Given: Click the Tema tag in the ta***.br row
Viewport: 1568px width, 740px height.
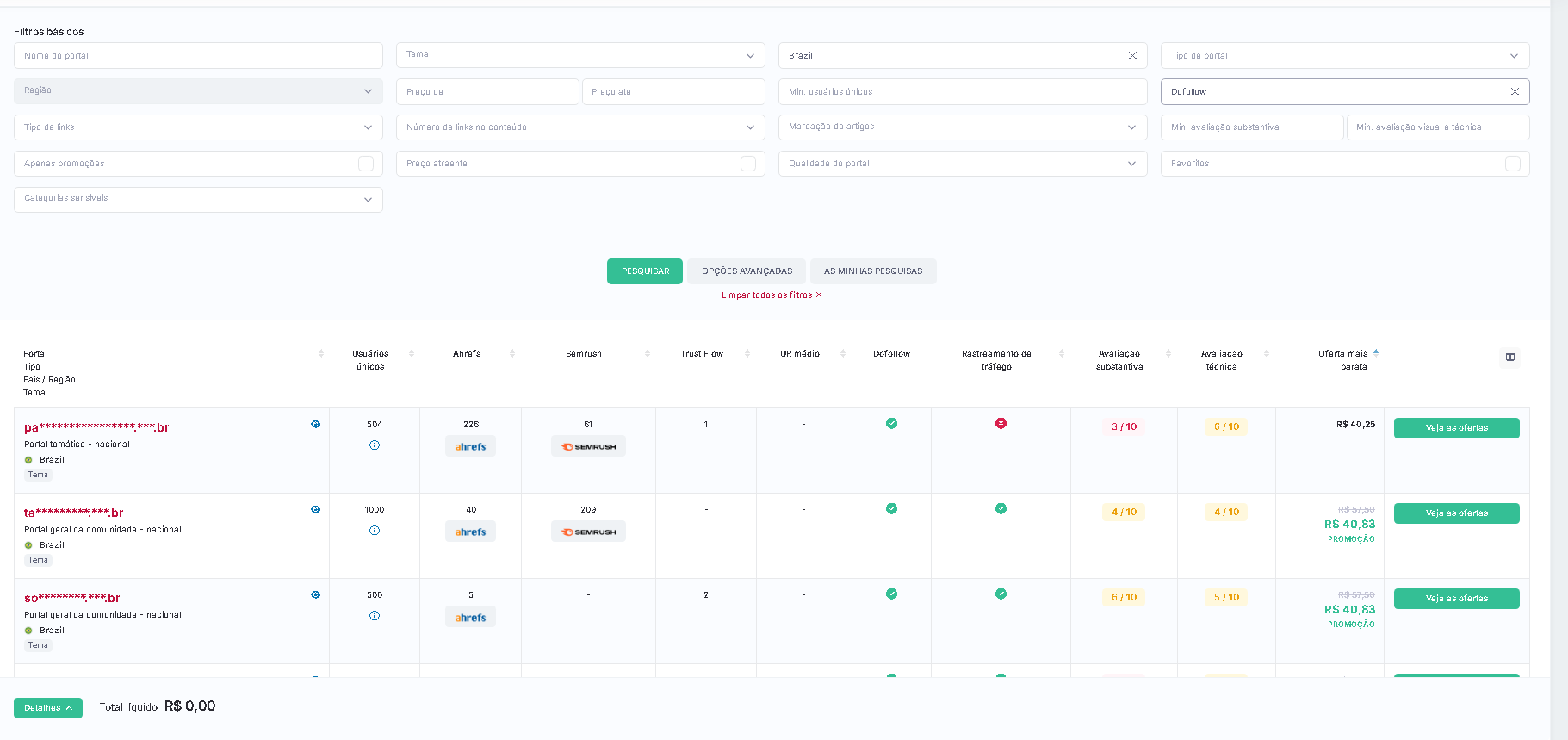Looking at the screenshot, I should (38, 560).
